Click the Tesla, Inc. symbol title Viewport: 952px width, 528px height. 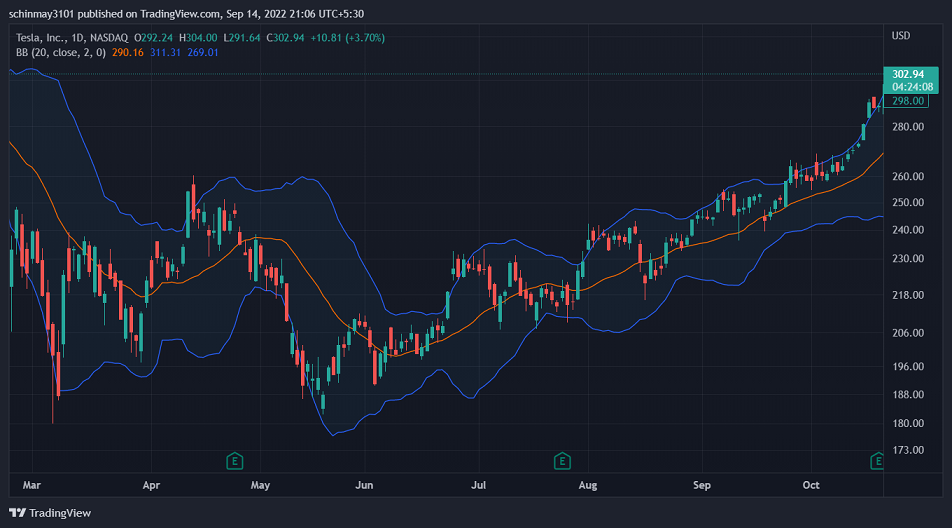coord(41,38)
